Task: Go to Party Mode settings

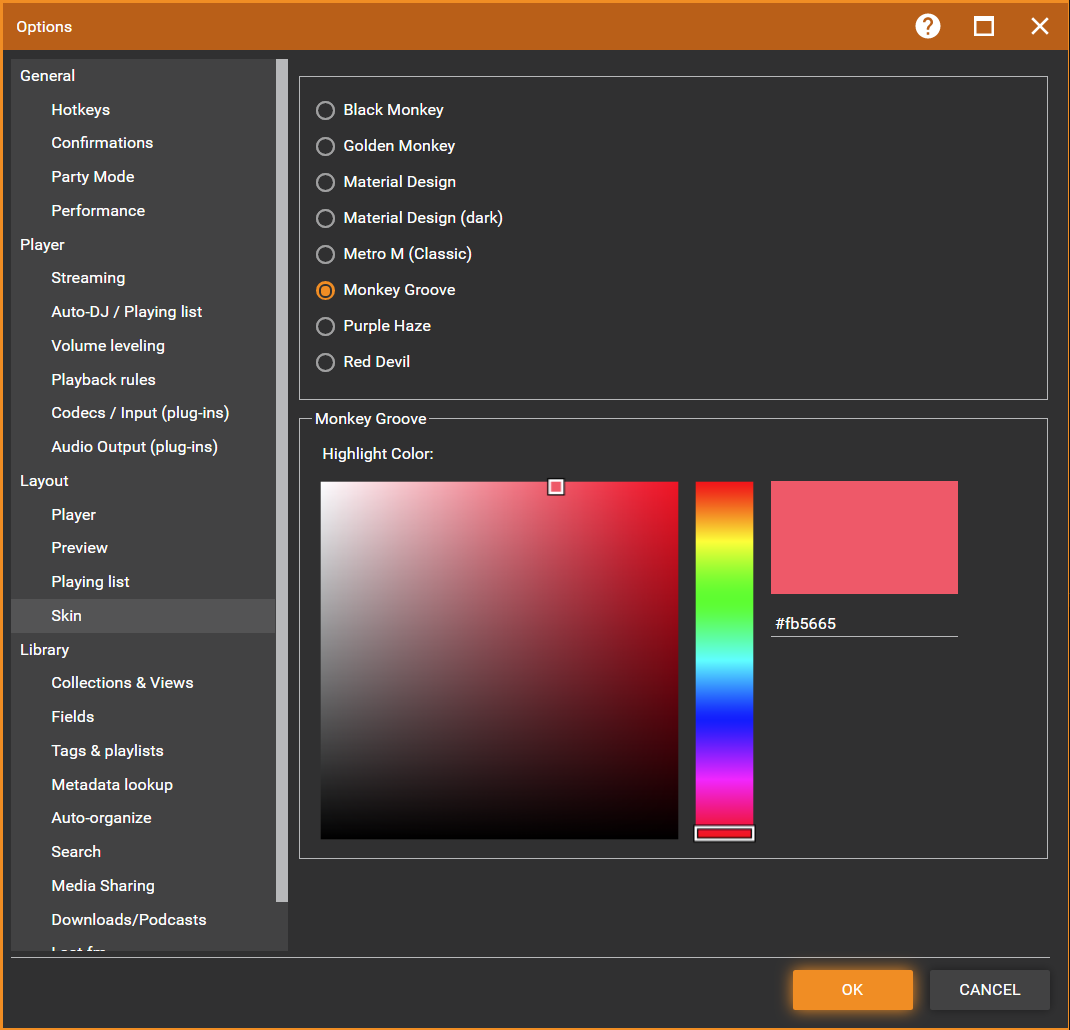Action: [x=93, y=177]
